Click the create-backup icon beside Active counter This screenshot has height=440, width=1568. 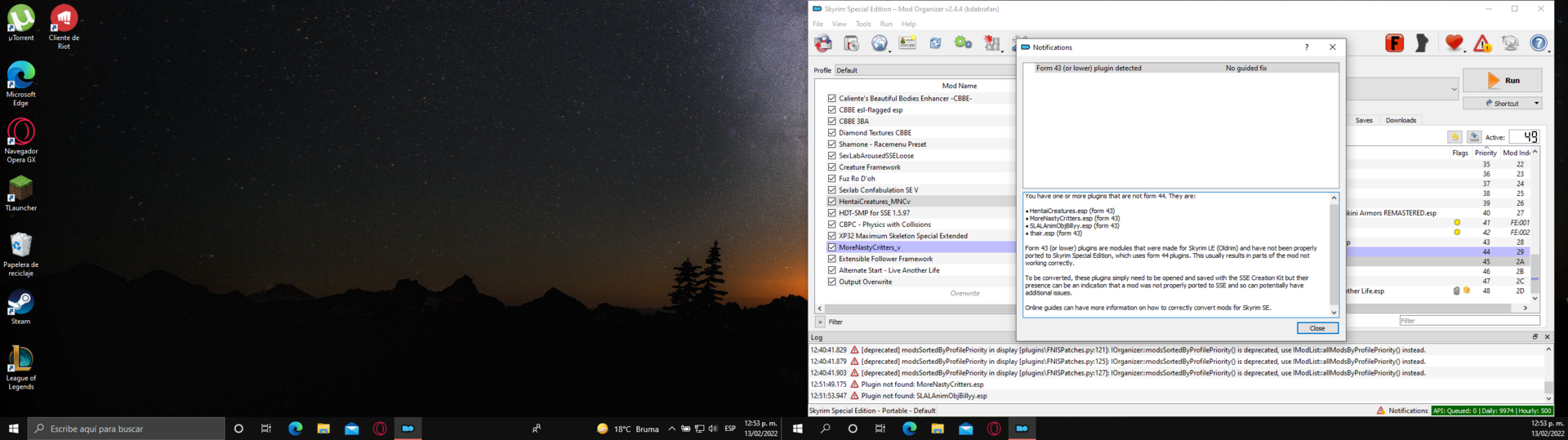(x=1474, y=137)
